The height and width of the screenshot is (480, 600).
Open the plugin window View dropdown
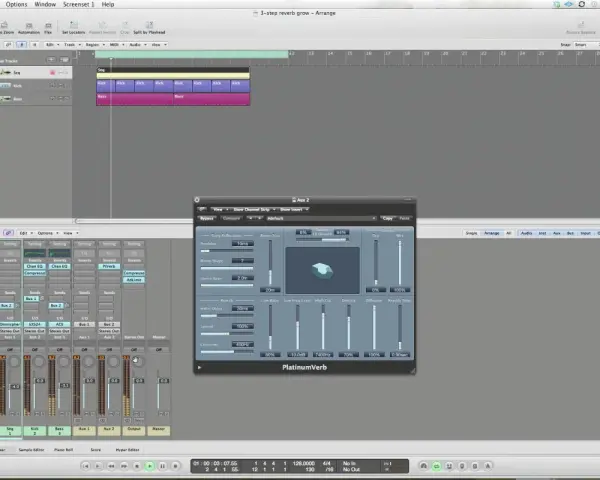point(220,209)
